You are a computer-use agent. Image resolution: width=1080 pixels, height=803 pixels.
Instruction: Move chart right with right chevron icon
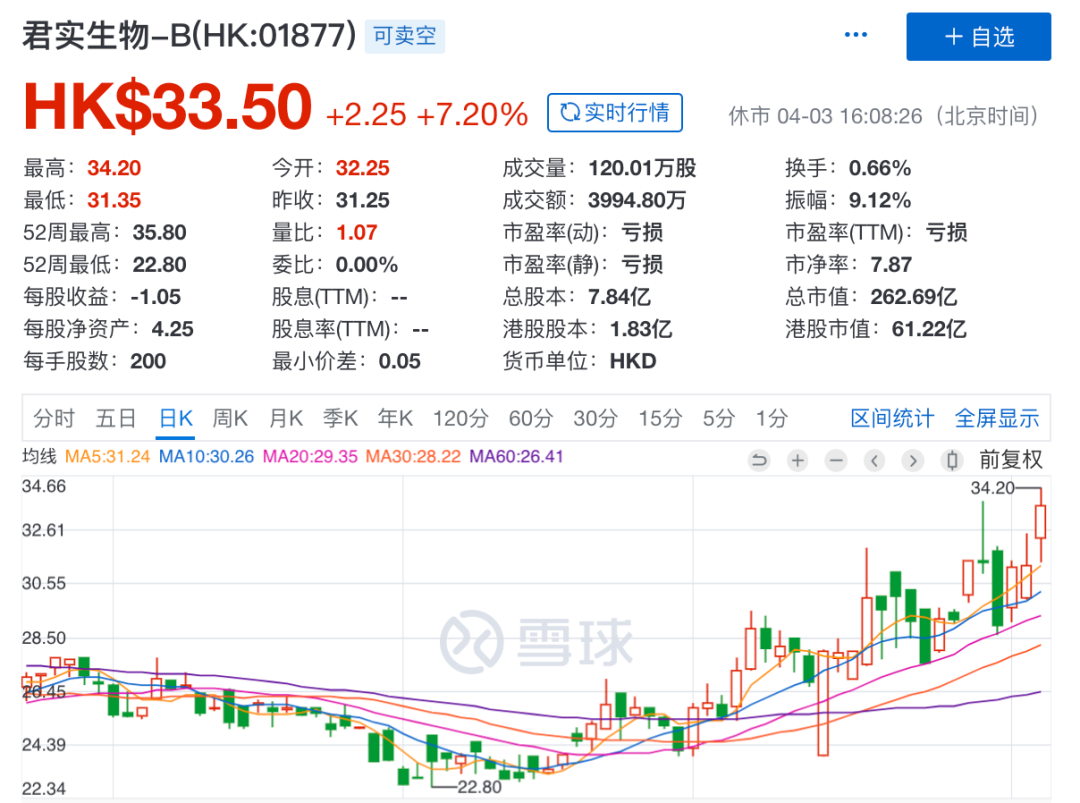[913, 460]
